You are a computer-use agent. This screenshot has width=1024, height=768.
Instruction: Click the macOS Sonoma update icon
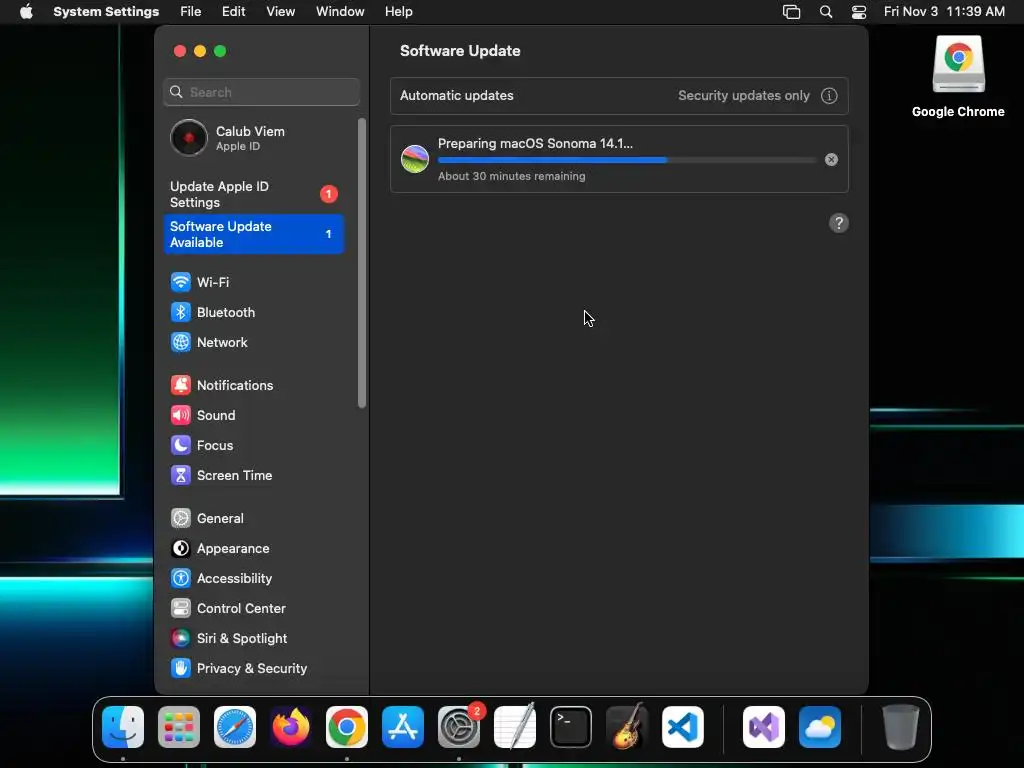pyautogui.click(x=415, y=159)
